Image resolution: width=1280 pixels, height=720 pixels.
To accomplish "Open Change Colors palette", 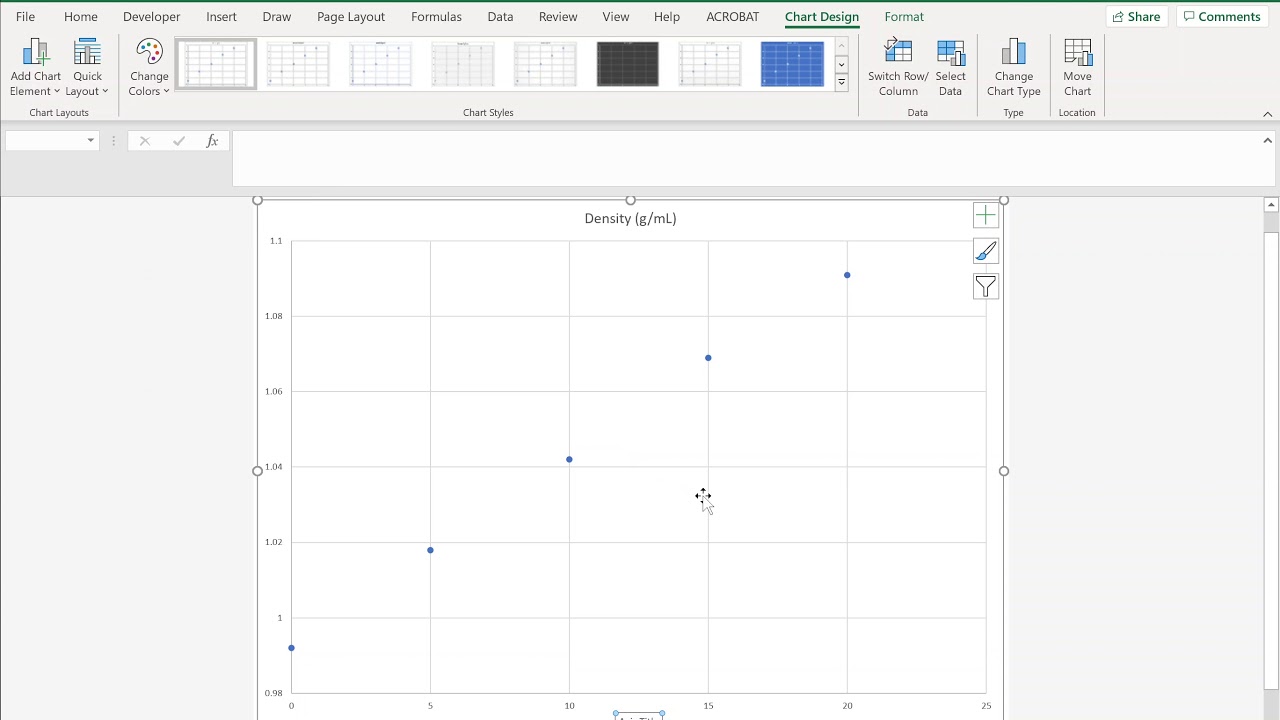I will [x=149, y=68].
